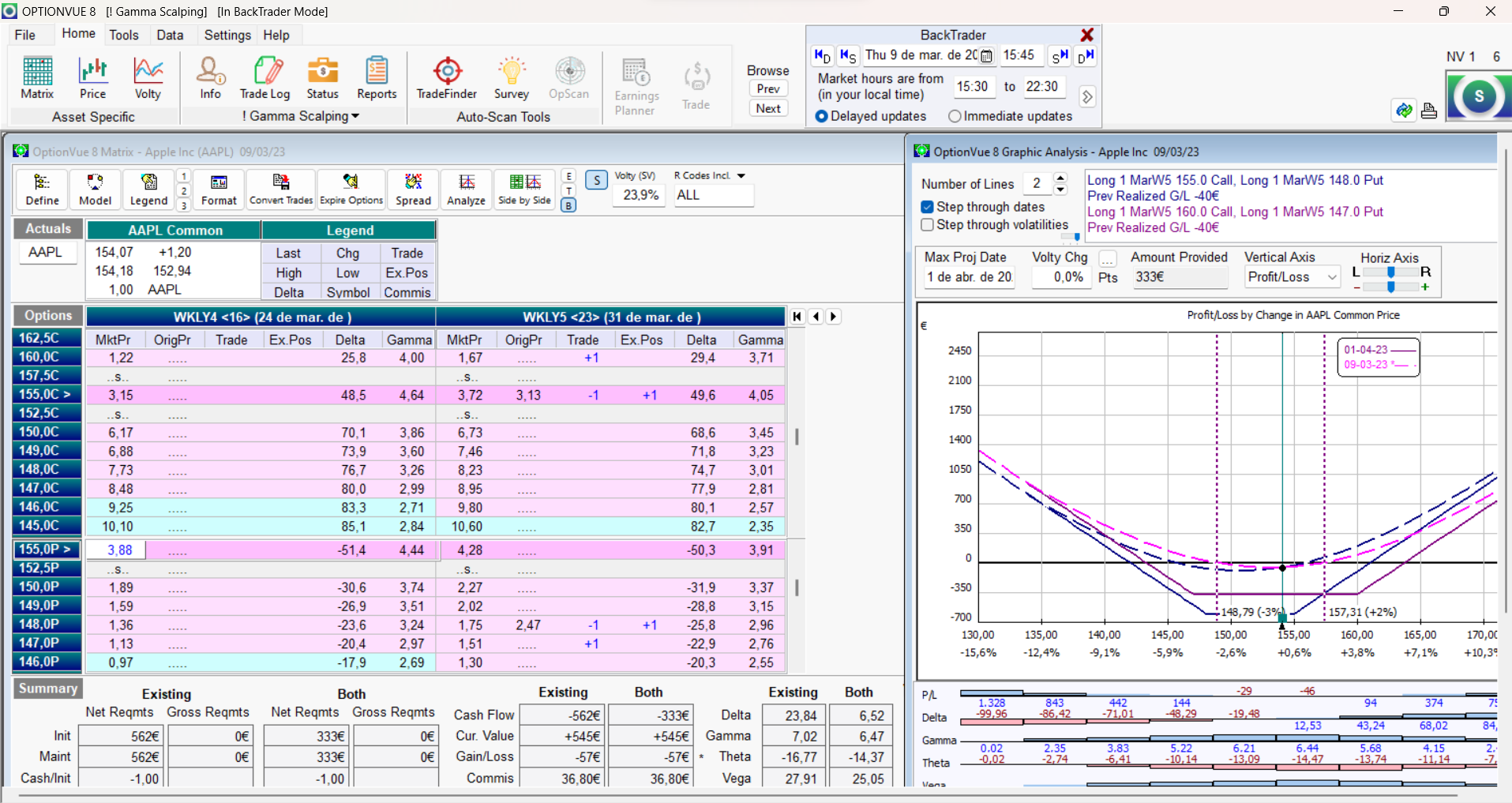Viewport: 1512px width, 803px height.
Task: Click Convert Trades icon
Action: pyautogui.click(x=281, y=190)
